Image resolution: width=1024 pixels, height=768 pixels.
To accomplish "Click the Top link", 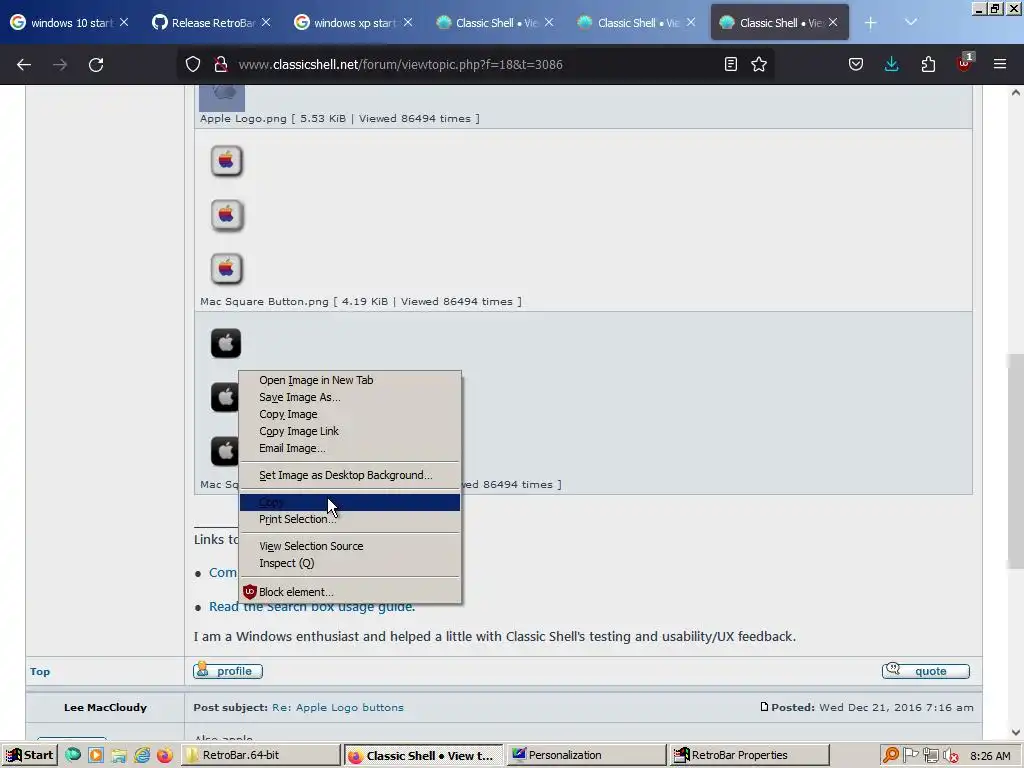I will [x=40, y=671].
